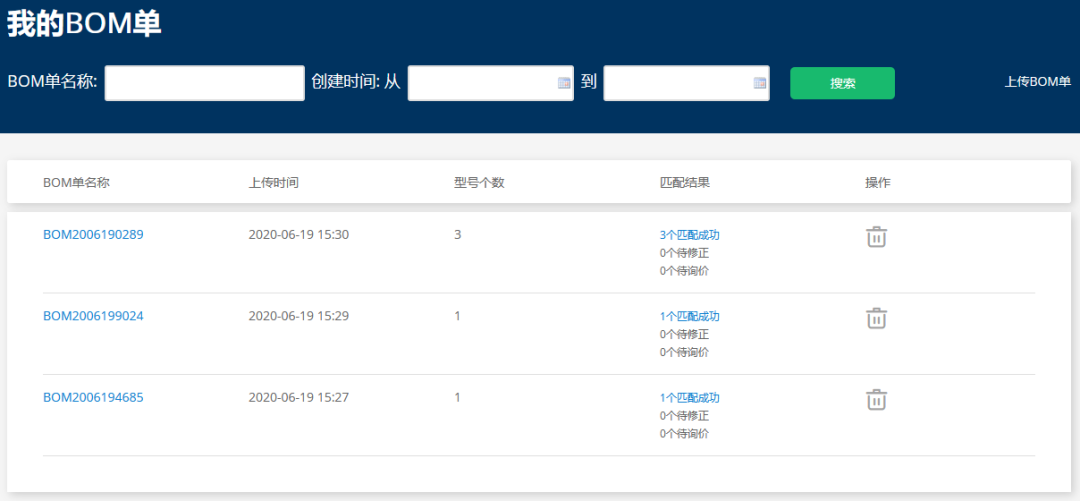Delete BOM2006199024 using its trash icon
The image size is (1080, 501).
coord(876,318)
